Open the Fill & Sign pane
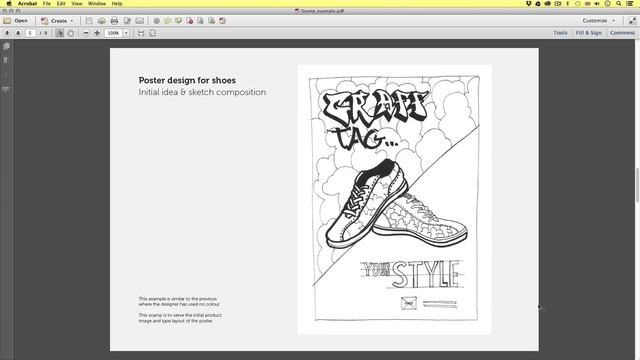Viewport: 640px width, 360px height. point(589,33)
